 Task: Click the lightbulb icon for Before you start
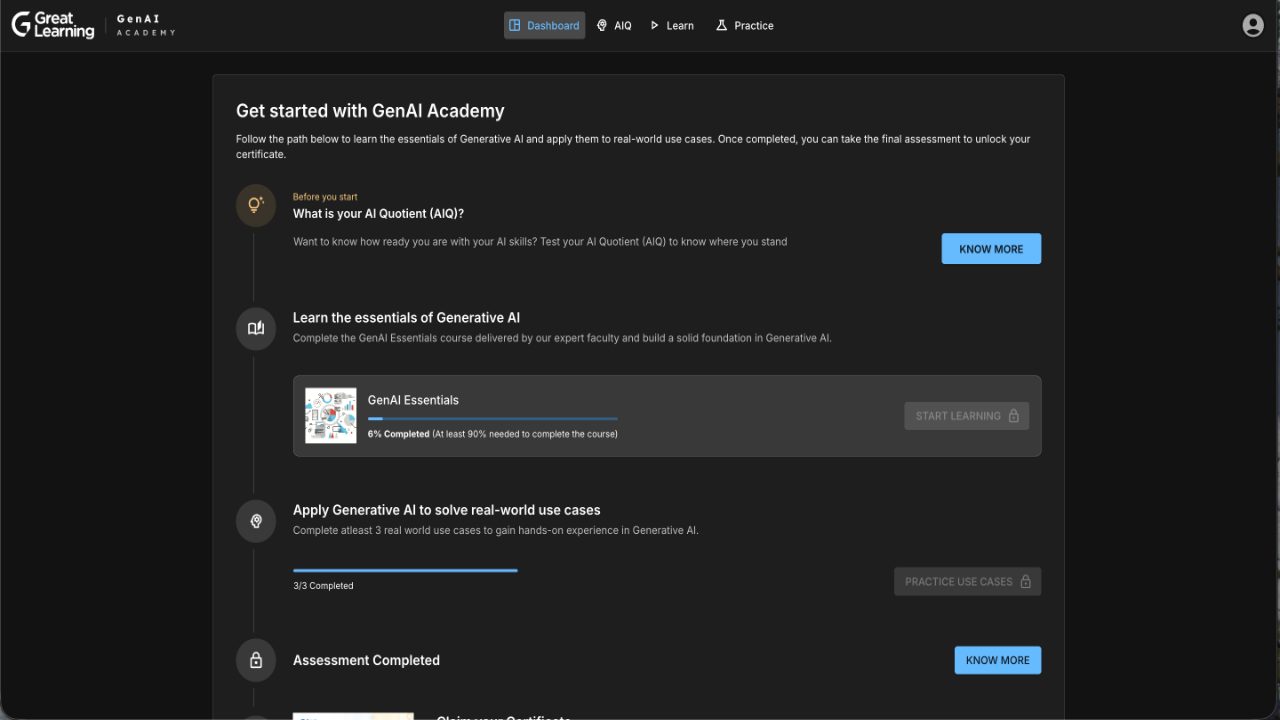click(x=255, y=204)
